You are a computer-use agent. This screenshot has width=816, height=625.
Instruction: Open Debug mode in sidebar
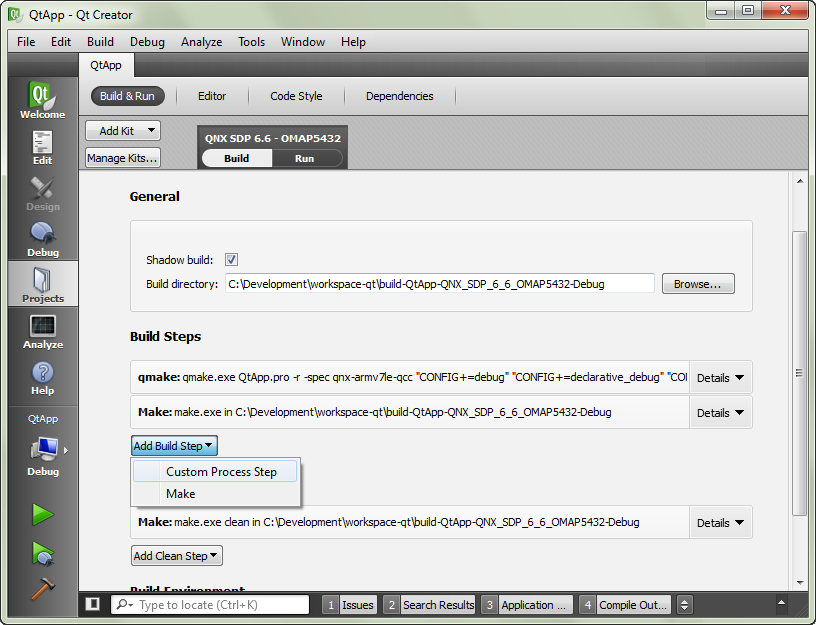tap(42, 239)
